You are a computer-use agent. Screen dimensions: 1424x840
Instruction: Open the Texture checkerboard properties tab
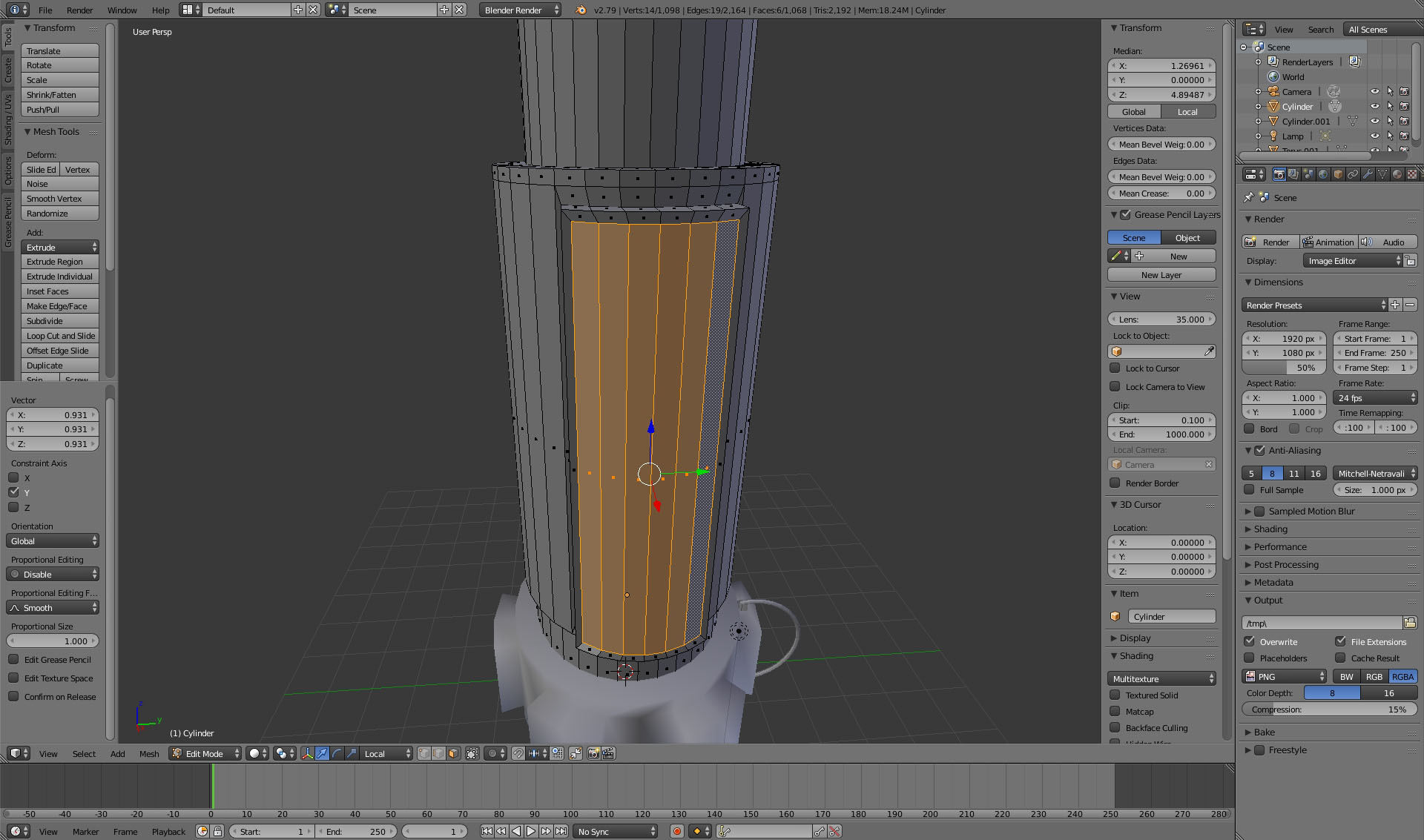(x=1411, y=174)
